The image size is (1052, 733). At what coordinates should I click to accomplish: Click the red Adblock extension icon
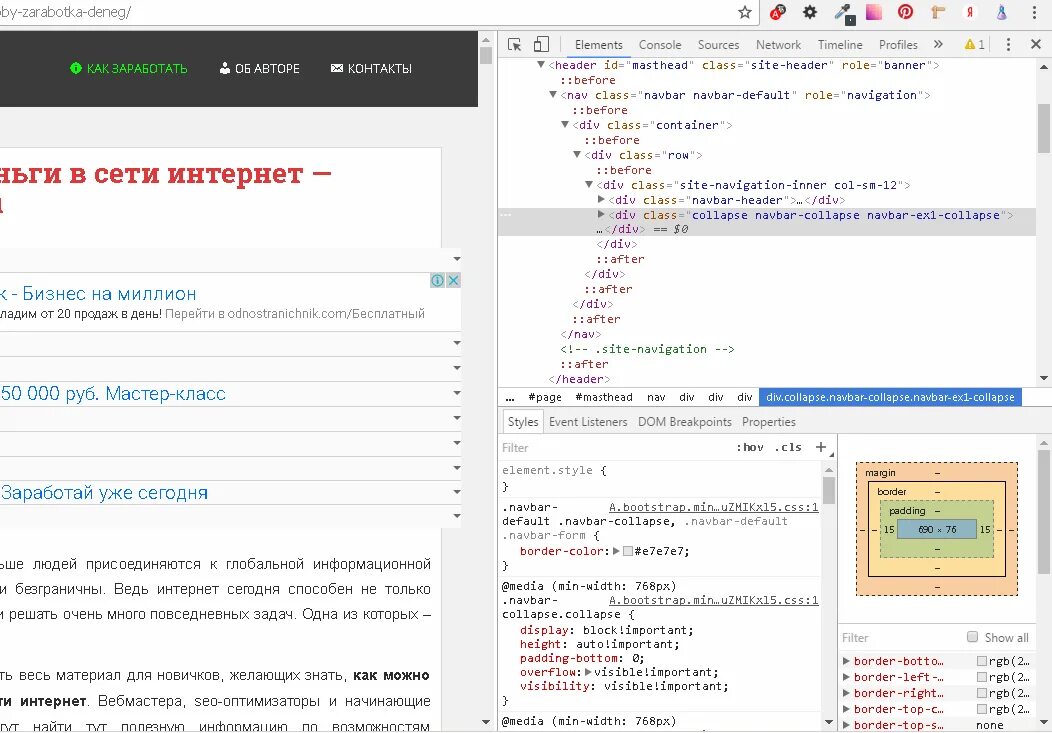coord(778,11)
